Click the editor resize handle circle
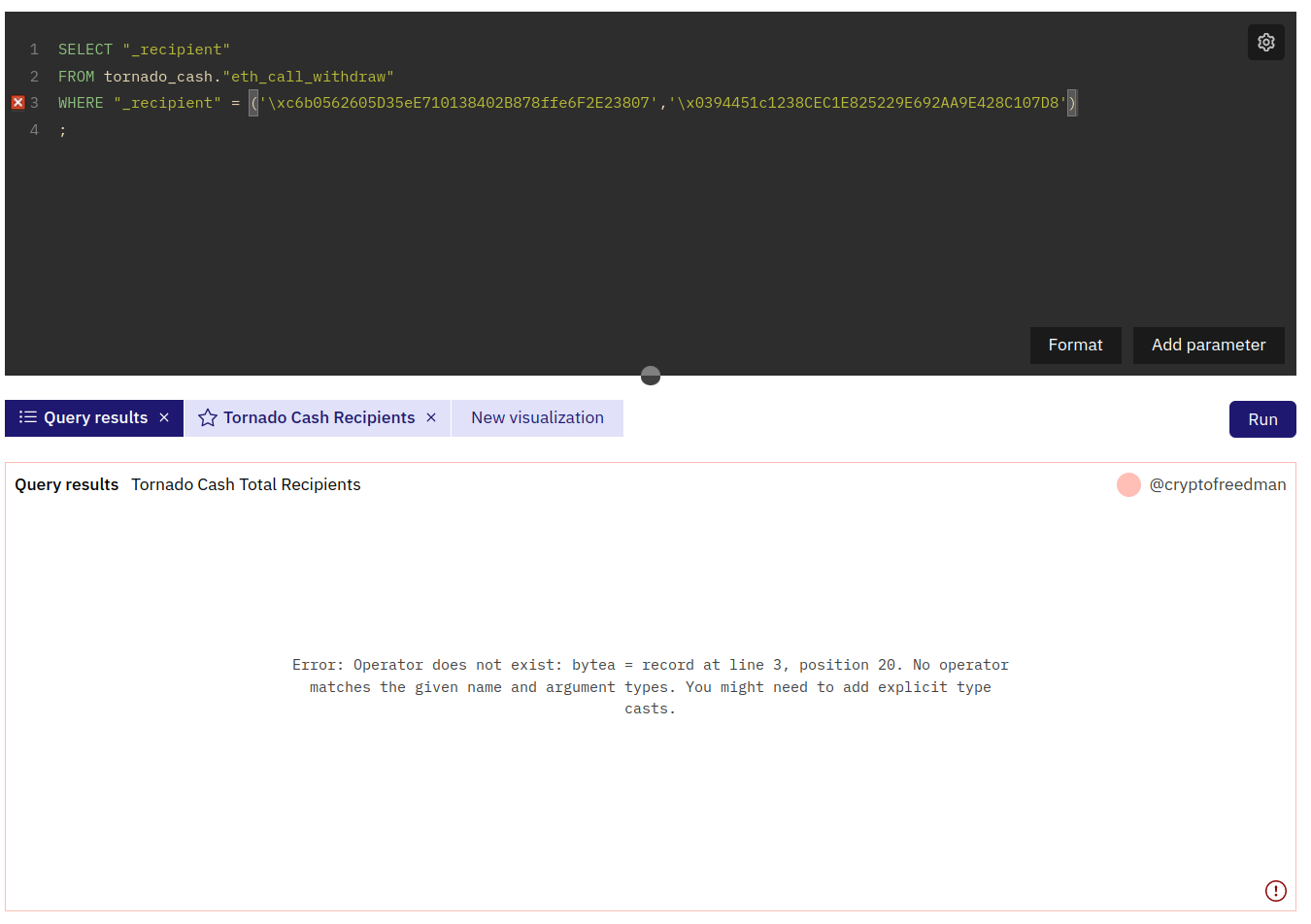Screen dimensions: 1311x924 (651, 376)
